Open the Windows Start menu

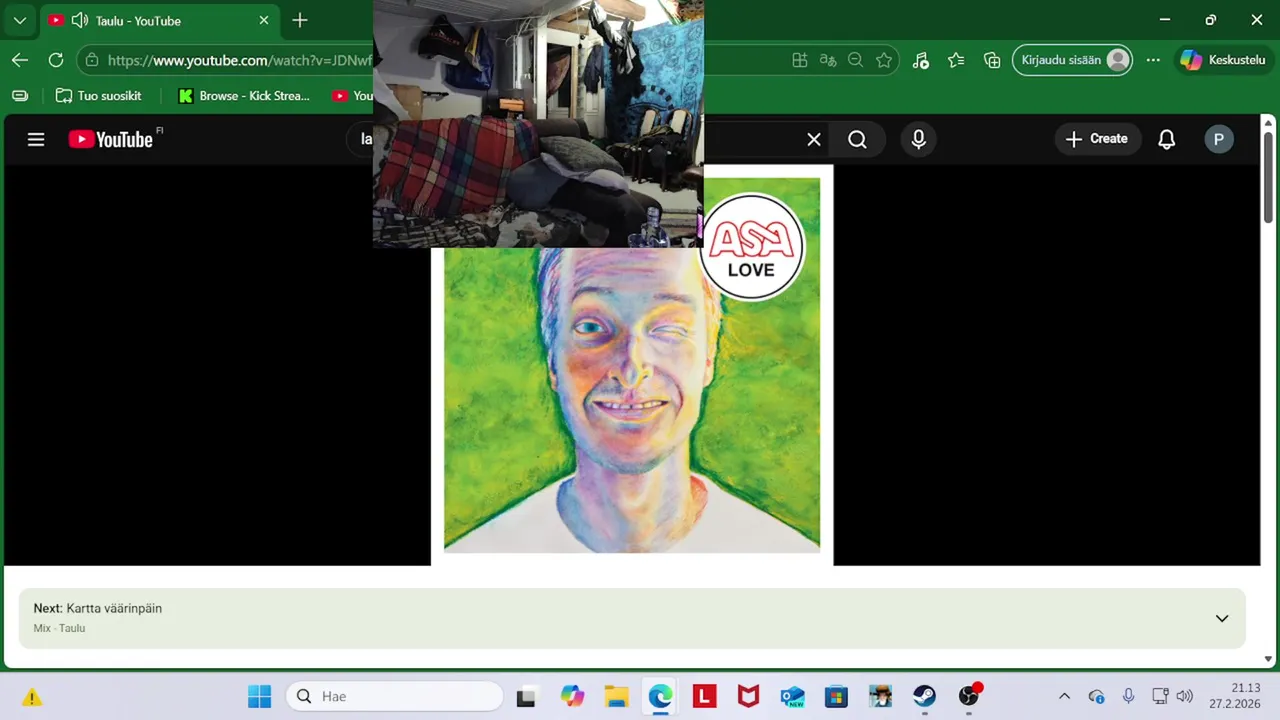tap(259, 696)
